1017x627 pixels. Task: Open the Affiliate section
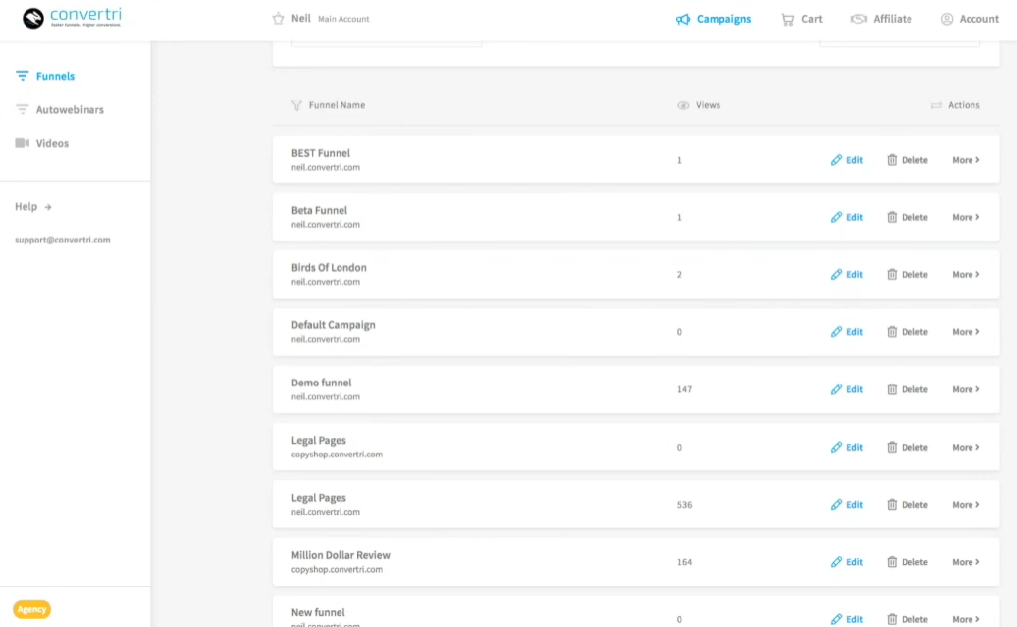pos(880,19)
